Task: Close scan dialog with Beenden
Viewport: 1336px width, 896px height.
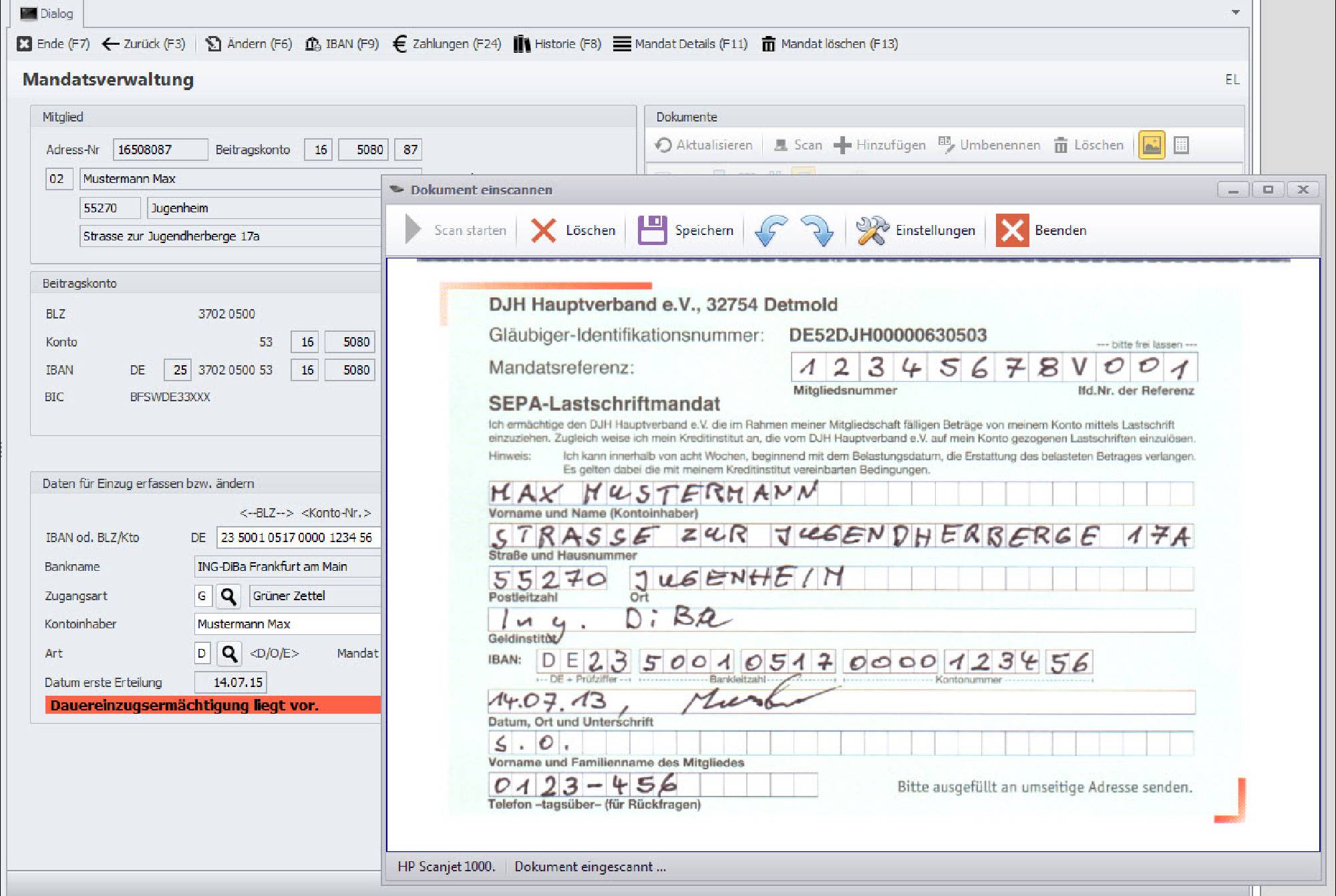Action: 1041,230
